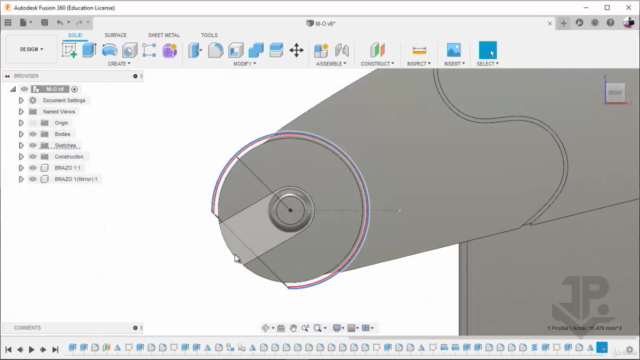
Task: Expand the Document Settings node
Action: 21,100
